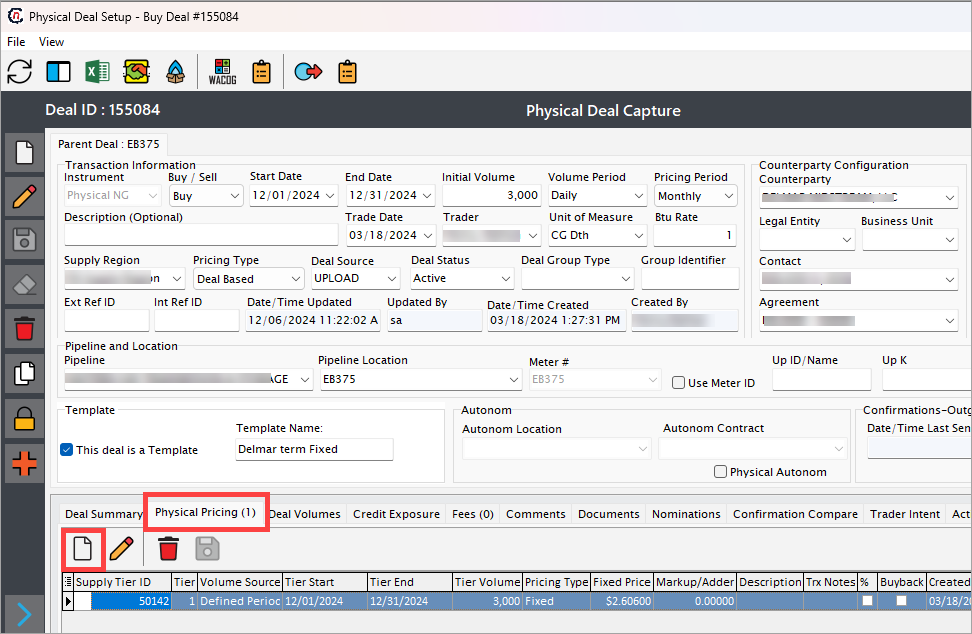Delete pricing tier with red trash icon
The image size is (972, 634).
point(168,549)
